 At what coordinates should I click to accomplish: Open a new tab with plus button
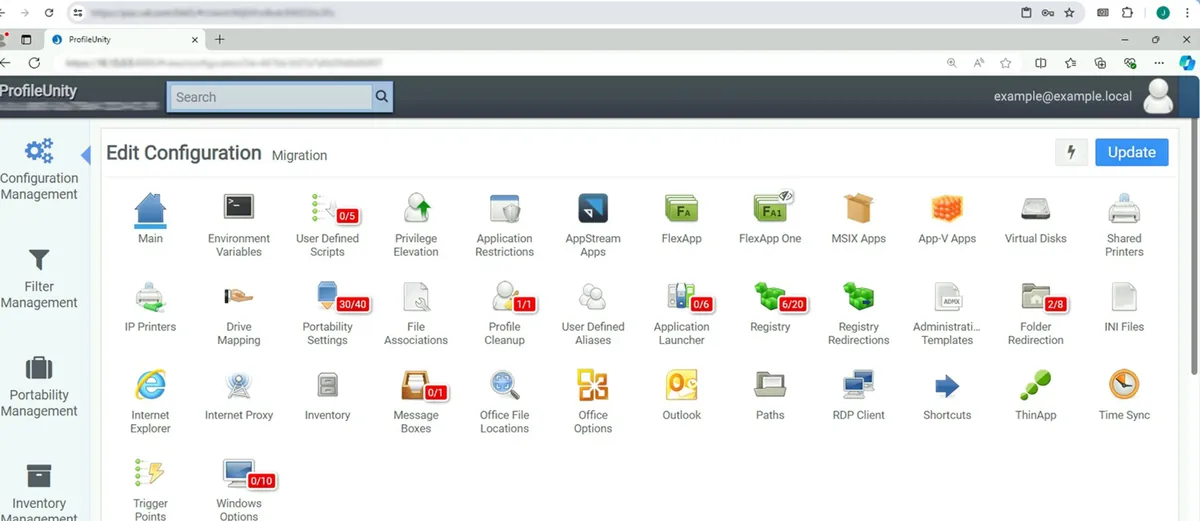220,39
